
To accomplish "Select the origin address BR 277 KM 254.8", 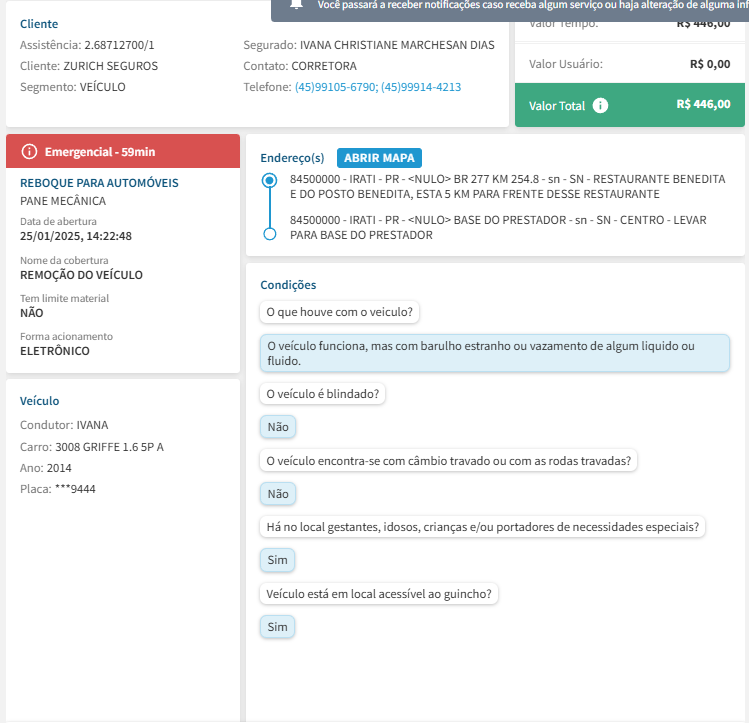I will pyautogui.click(x=507, y=187).
